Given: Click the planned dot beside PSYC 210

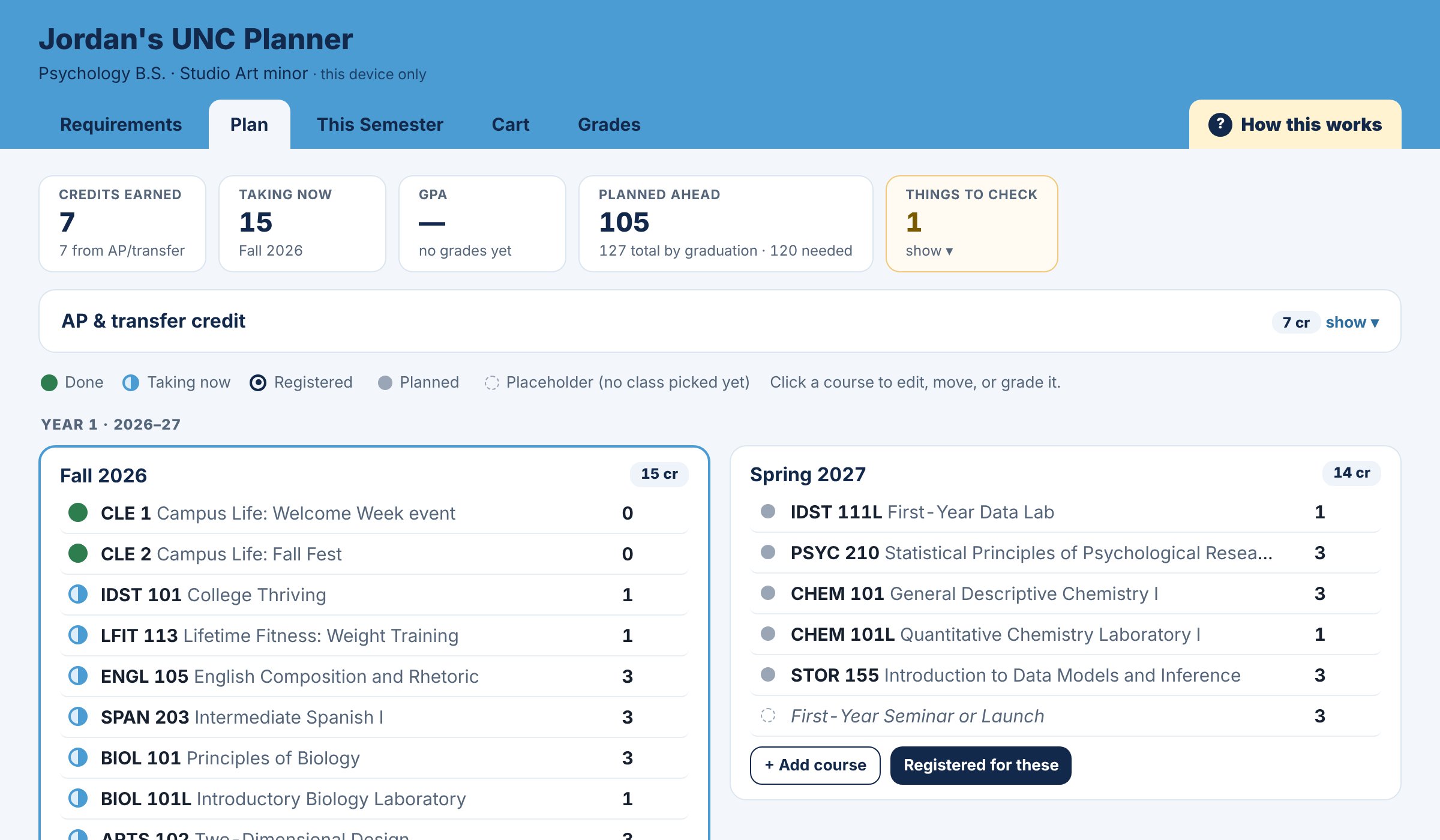Looking at the screenshot, I should coord(768,552).
